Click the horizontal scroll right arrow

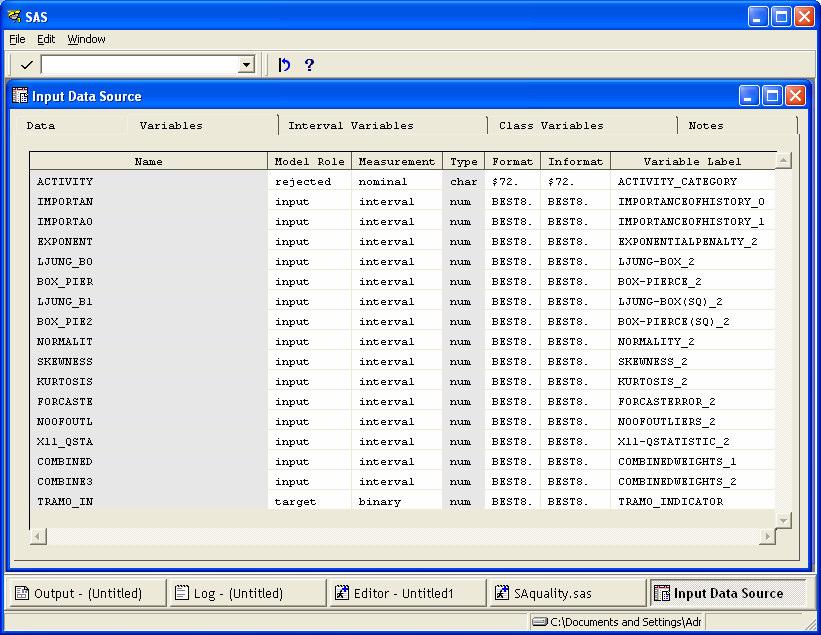pyautogui.click(x=768, y=536)
